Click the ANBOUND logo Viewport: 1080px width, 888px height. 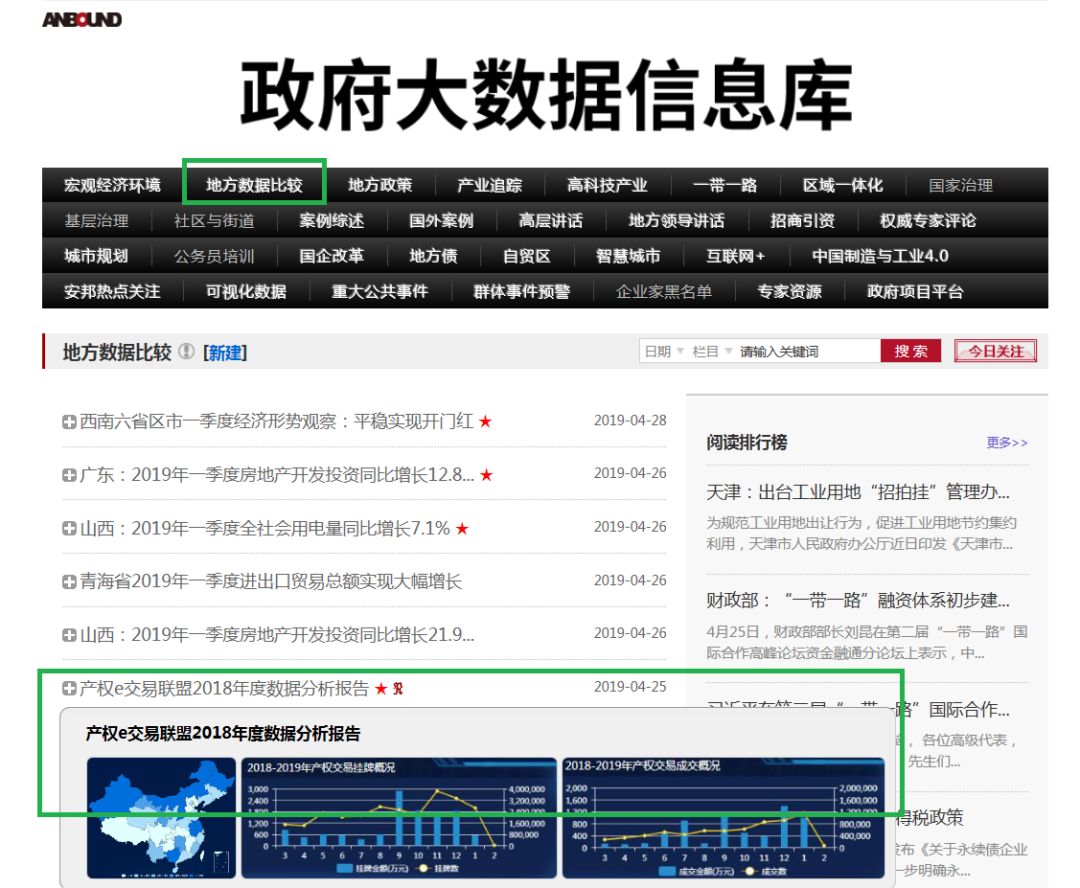(x=82, y=19)
